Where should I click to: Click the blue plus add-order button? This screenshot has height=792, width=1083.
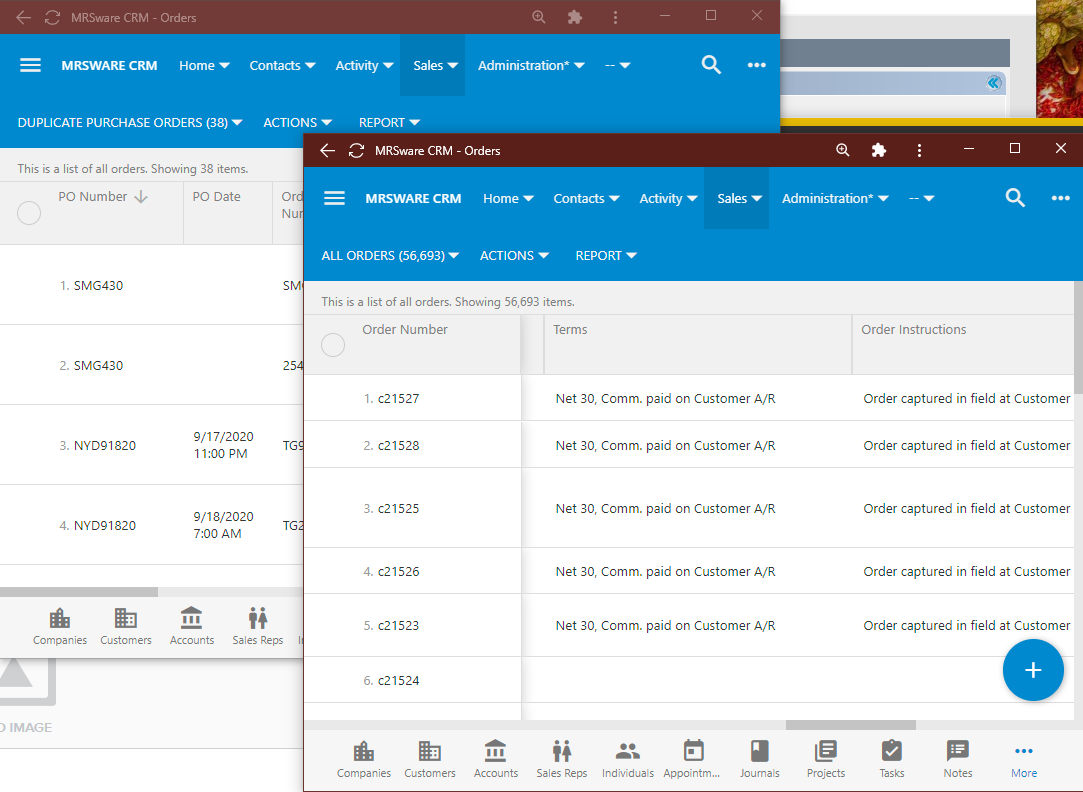1033,670
